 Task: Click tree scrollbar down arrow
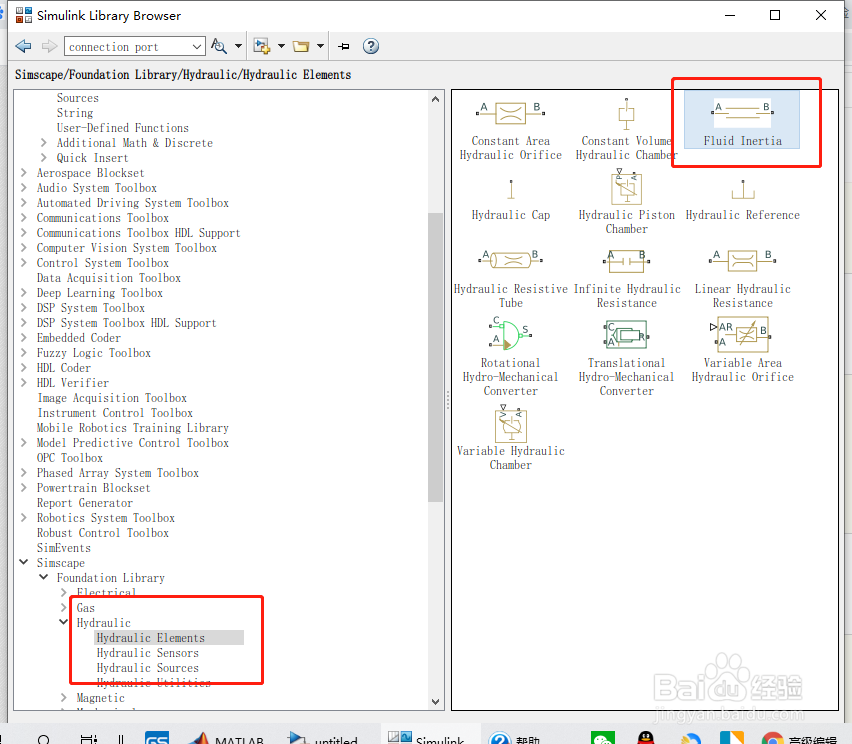(x=435, y=702)
